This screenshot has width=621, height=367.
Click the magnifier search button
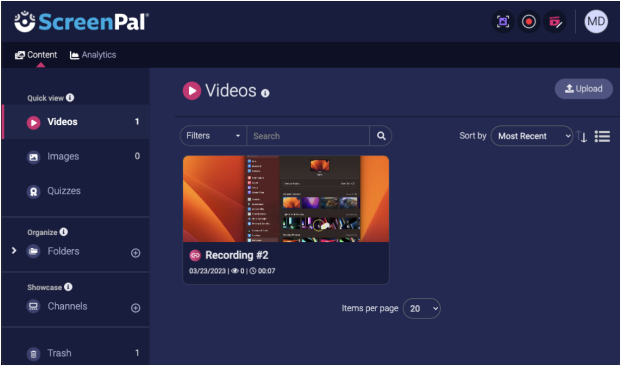[x=381, y=136]
